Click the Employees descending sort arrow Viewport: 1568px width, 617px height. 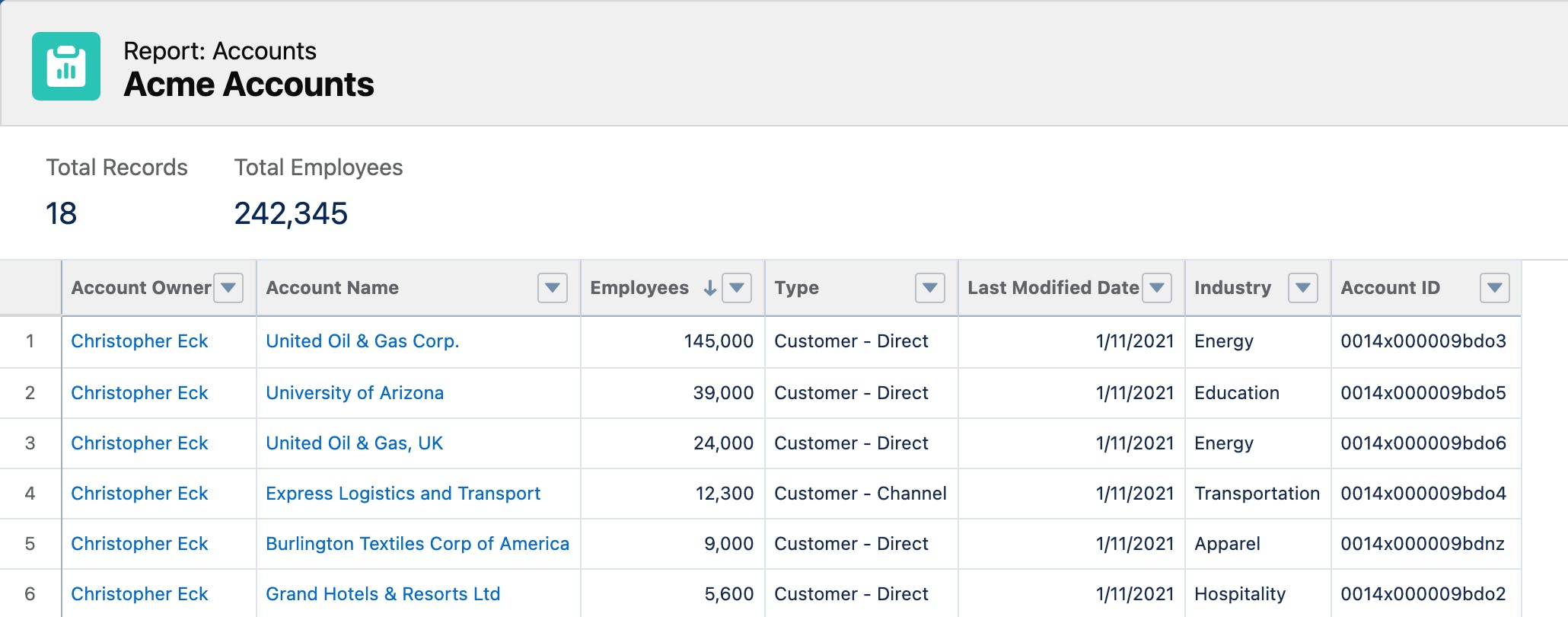click(710, 288)
